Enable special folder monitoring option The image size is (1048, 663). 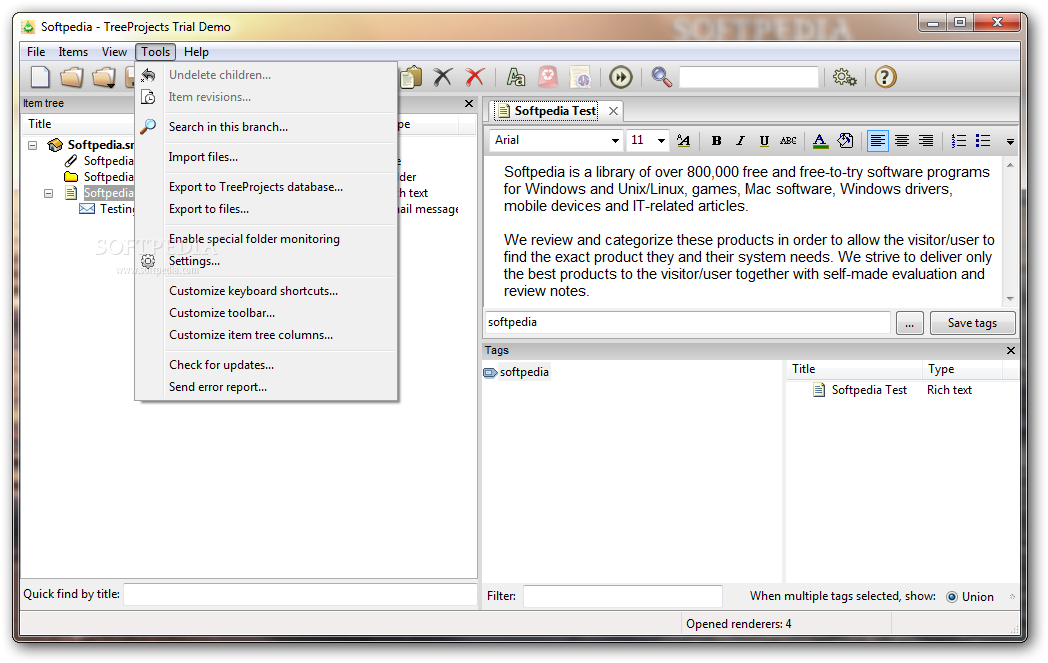pos(254,239)
